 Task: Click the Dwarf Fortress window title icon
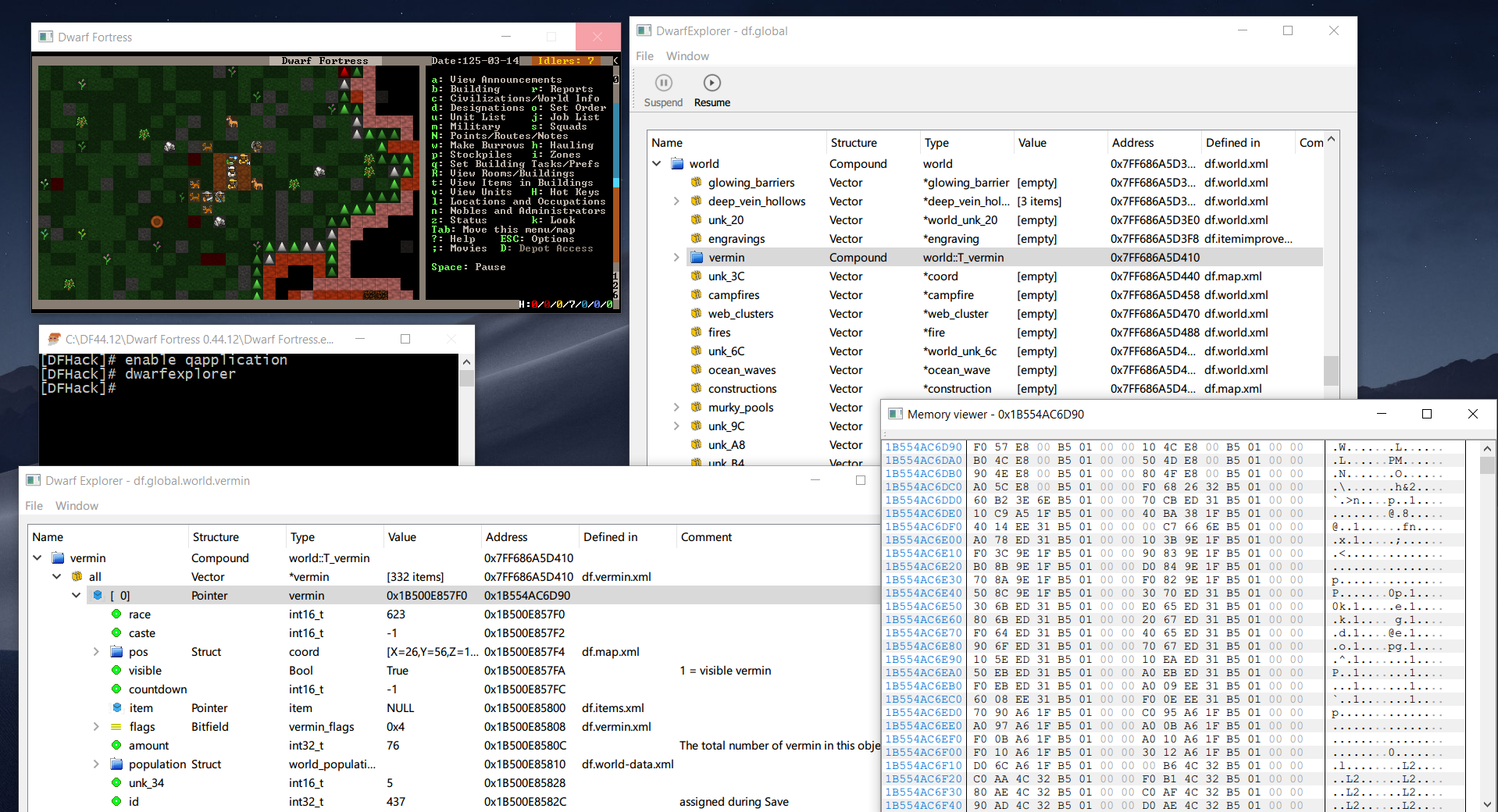click(46, 37)
